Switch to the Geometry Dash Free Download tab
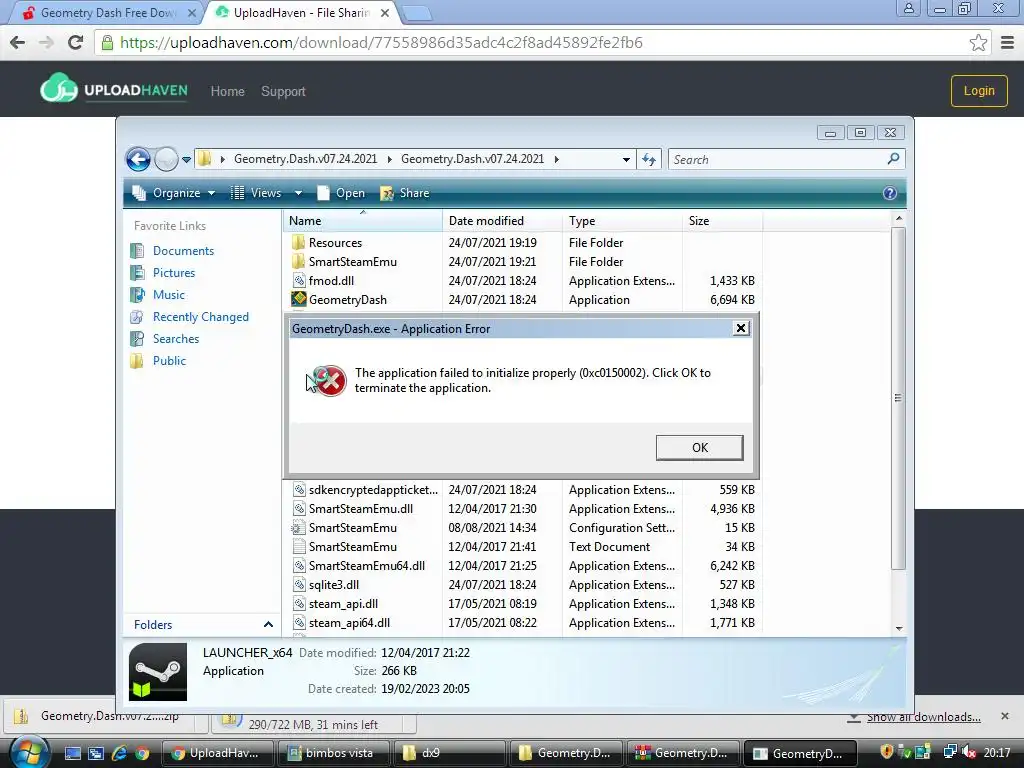The image size is (1024, 768). [109, 13]
